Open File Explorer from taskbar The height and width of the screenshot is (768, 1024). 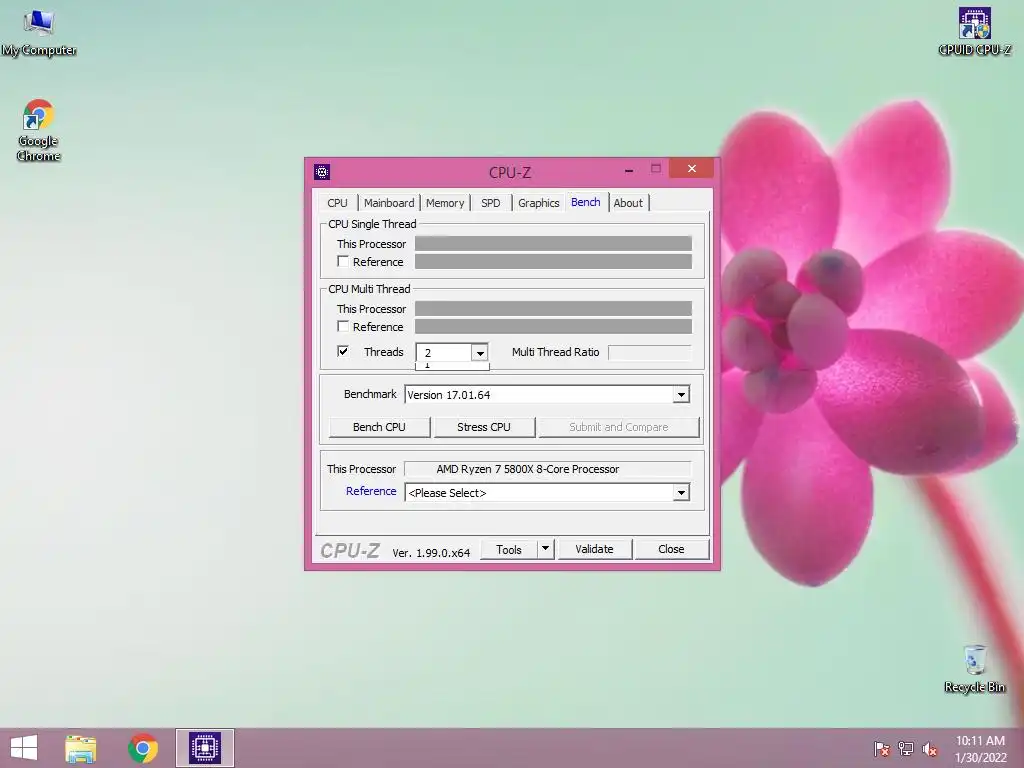point(80,748)
